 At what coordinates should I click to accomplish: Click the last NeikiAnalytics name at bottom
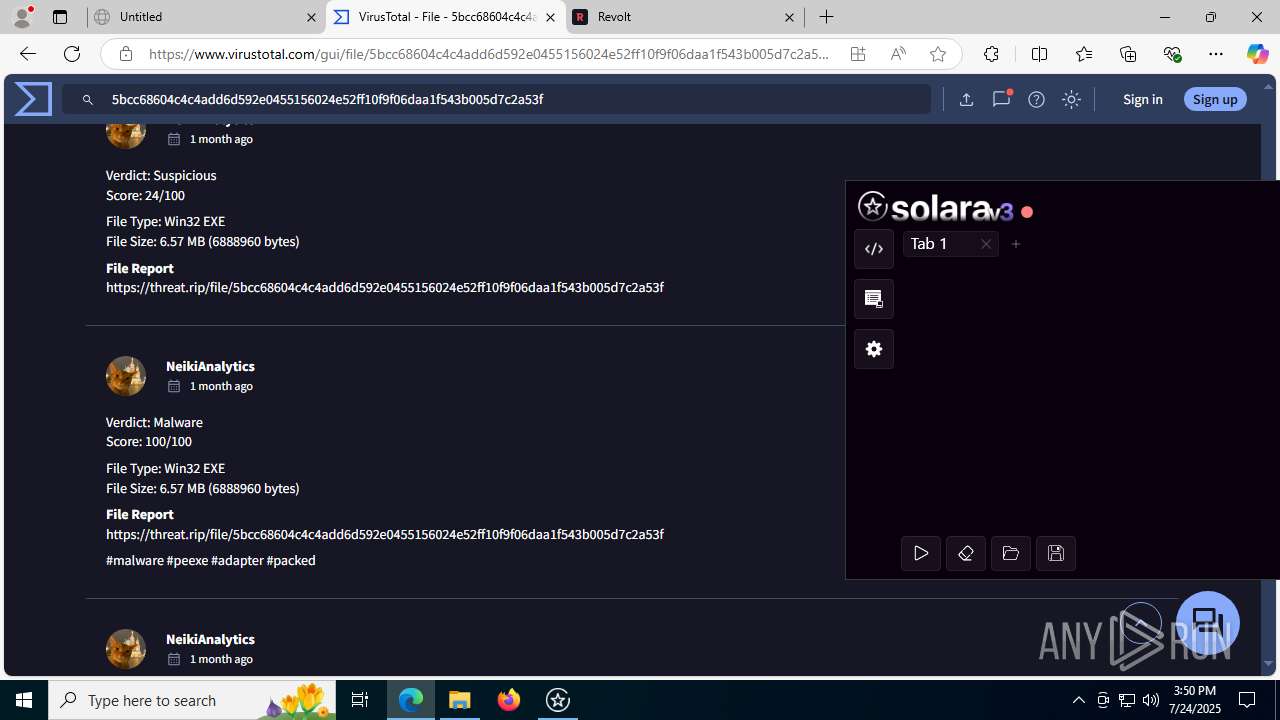tap(210, 639)
